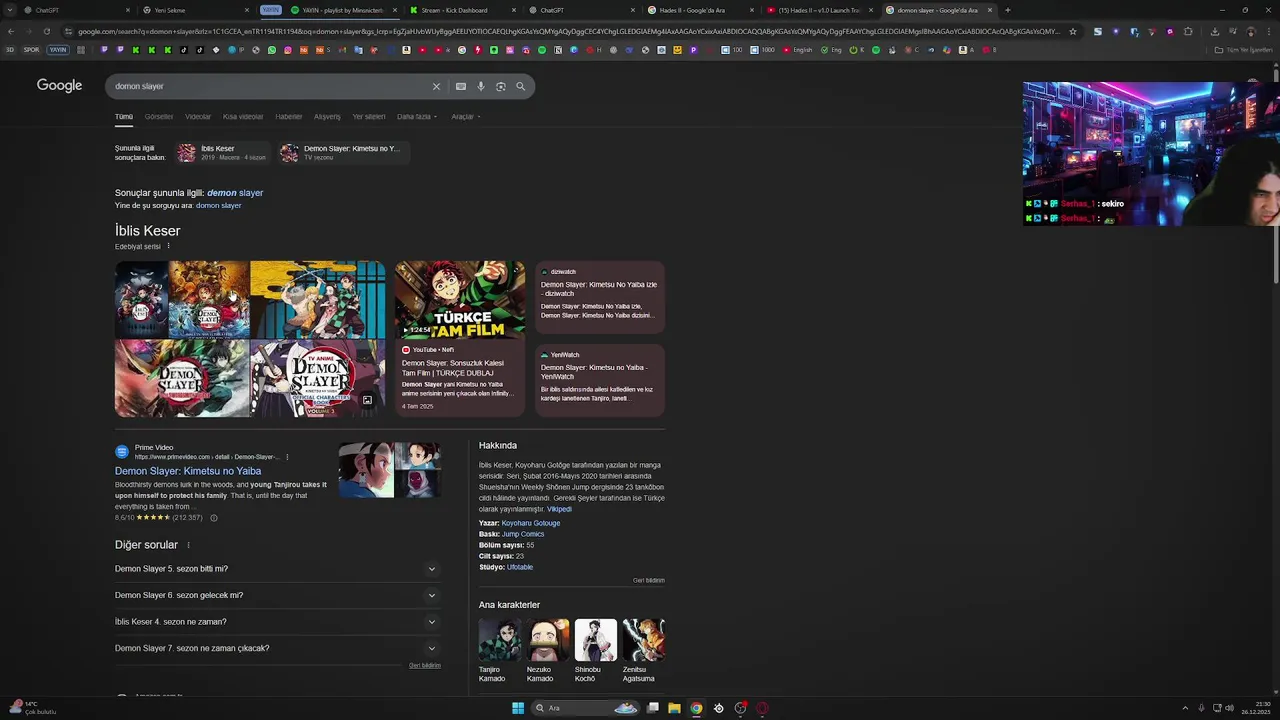The height and width of the screenshot is (720, 1280).
Task: Open options menu for Prime Video result
Action: point(287,457)
